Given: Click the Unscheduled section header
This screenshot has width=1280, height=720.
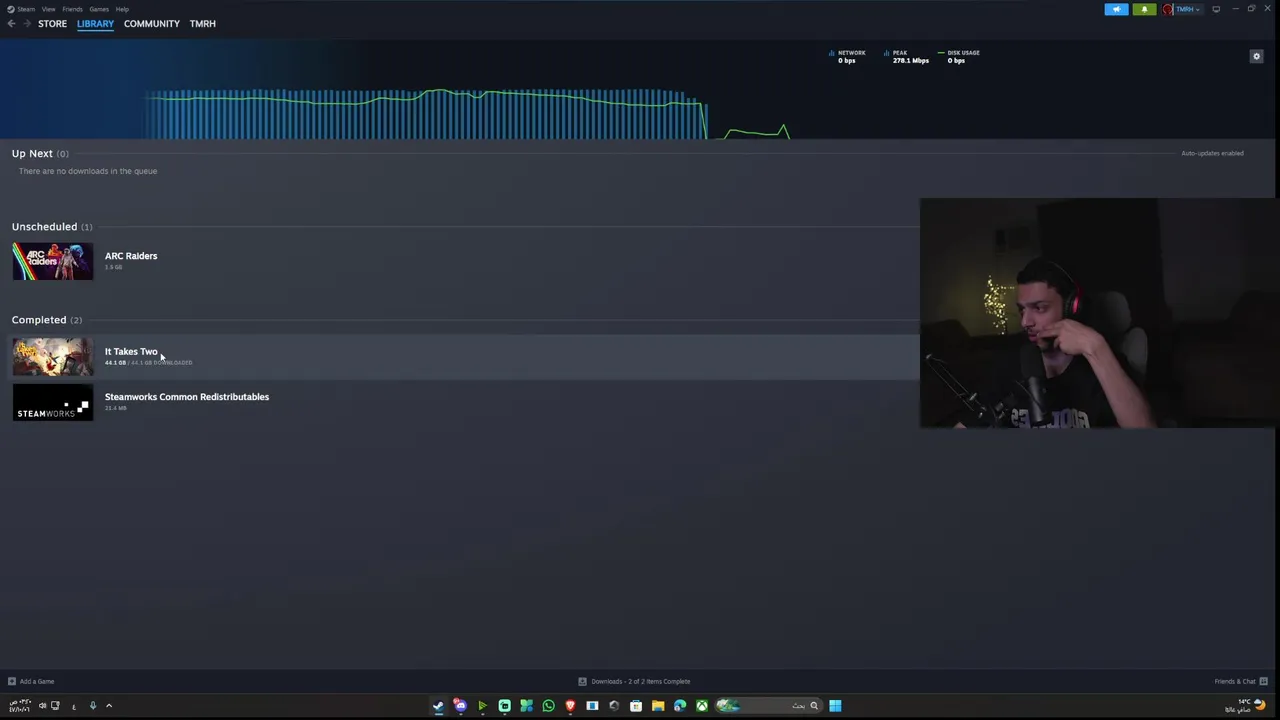Looking at the screenshot, I should coord(52,227).
